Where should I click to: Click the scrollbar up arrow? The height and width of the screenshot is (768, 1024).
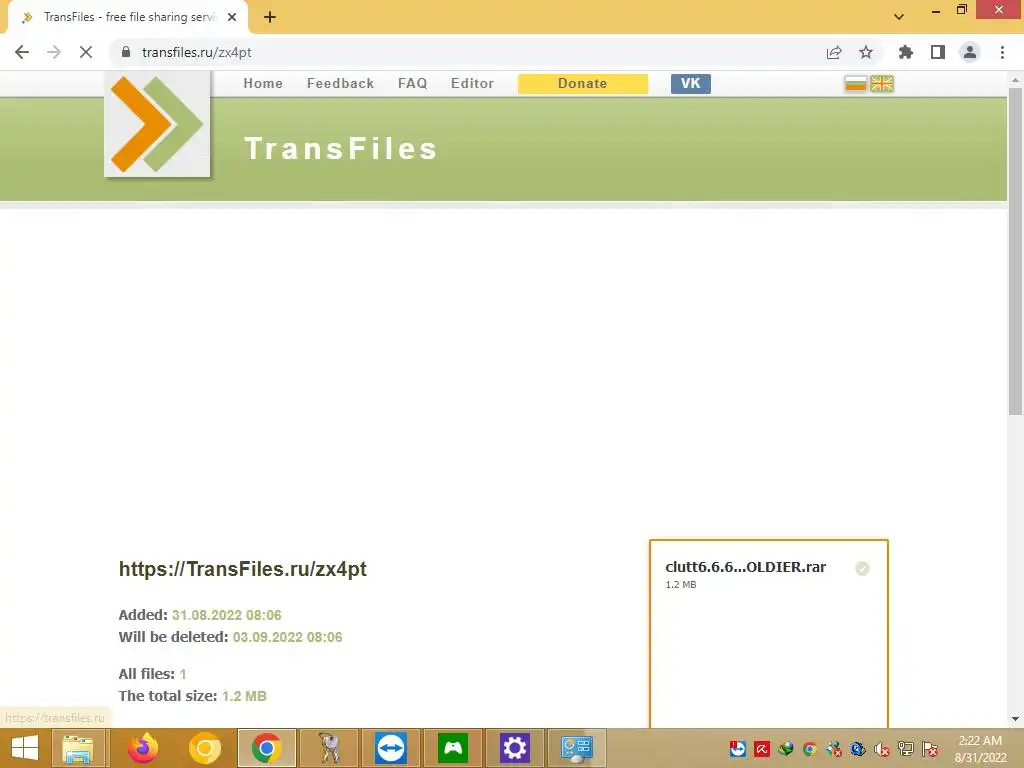1015,79
